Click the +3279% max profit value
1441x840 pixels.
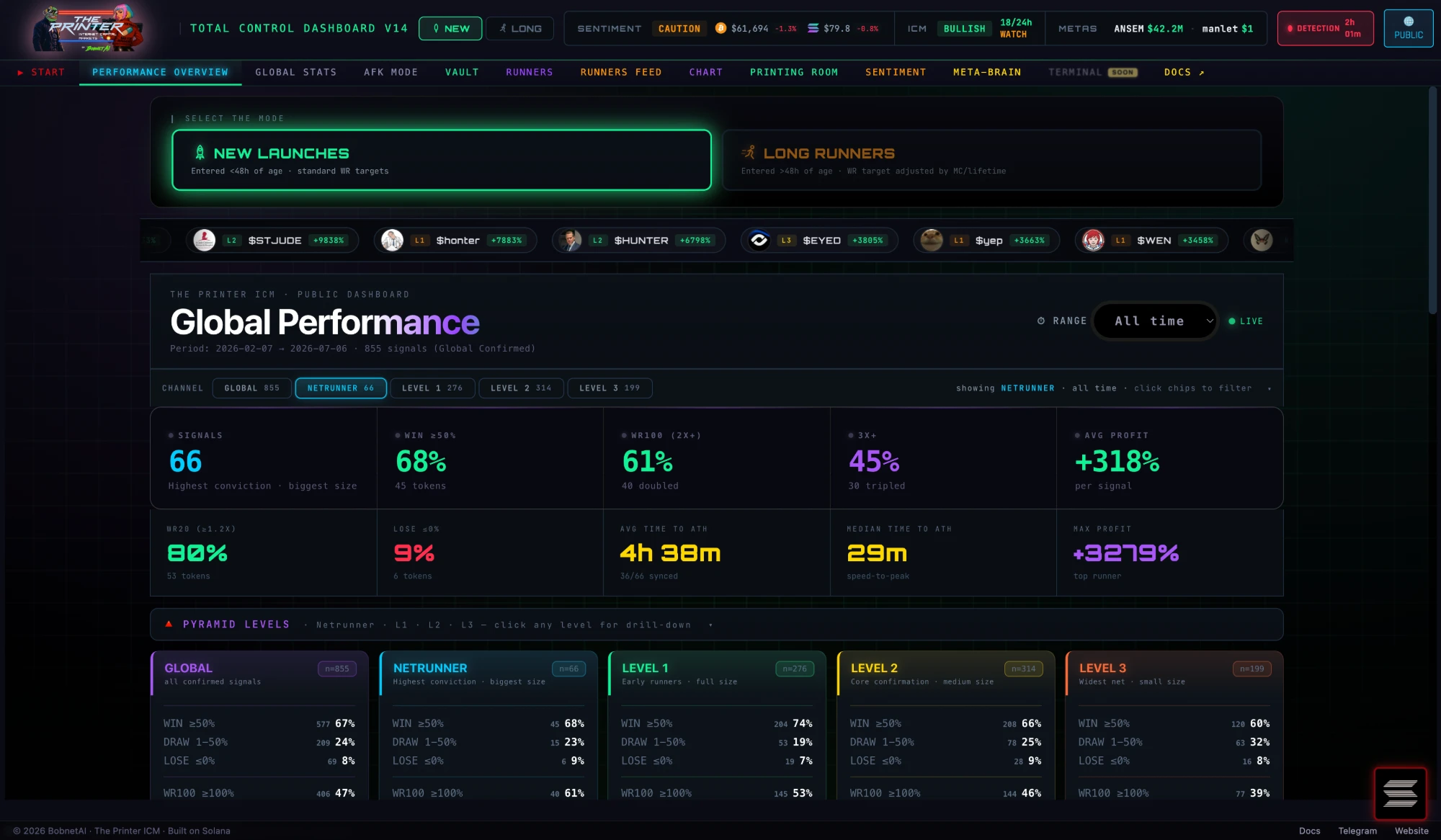[x=1125, y=553]
